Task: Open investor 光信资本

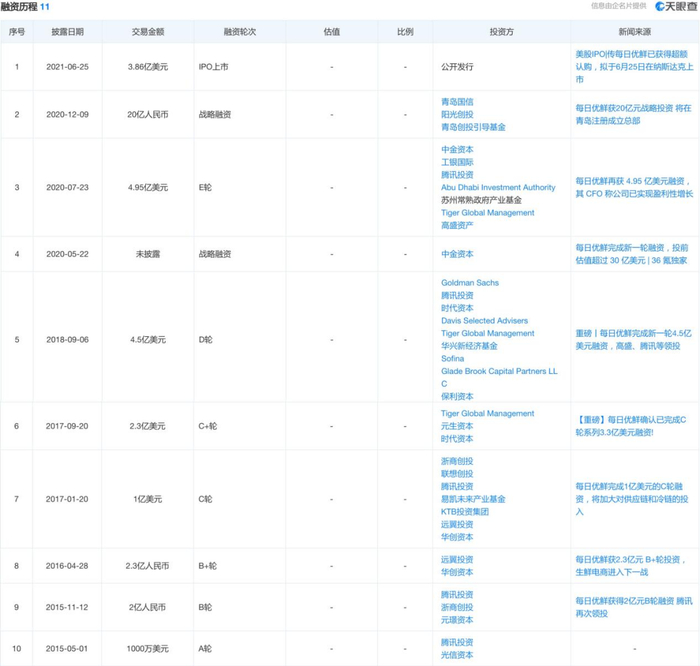Action: point(457,655)
